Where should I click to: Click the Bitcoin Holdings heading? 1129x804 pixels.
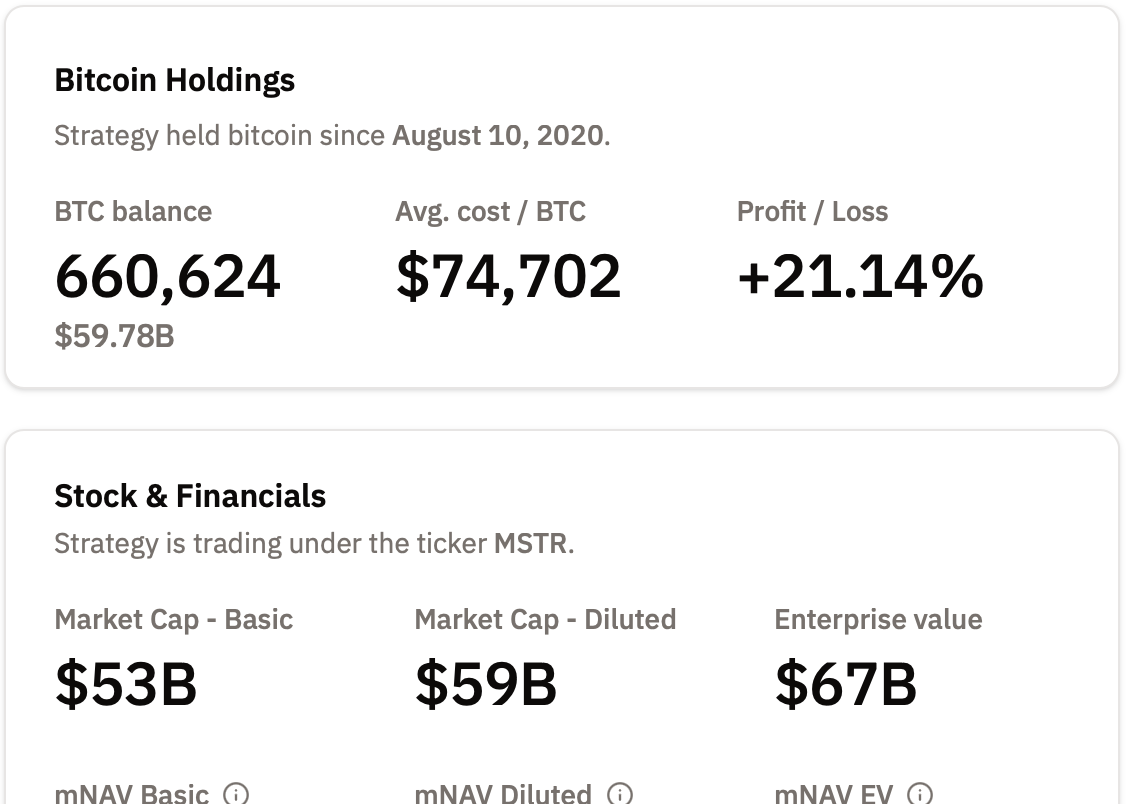coord(175,80)
